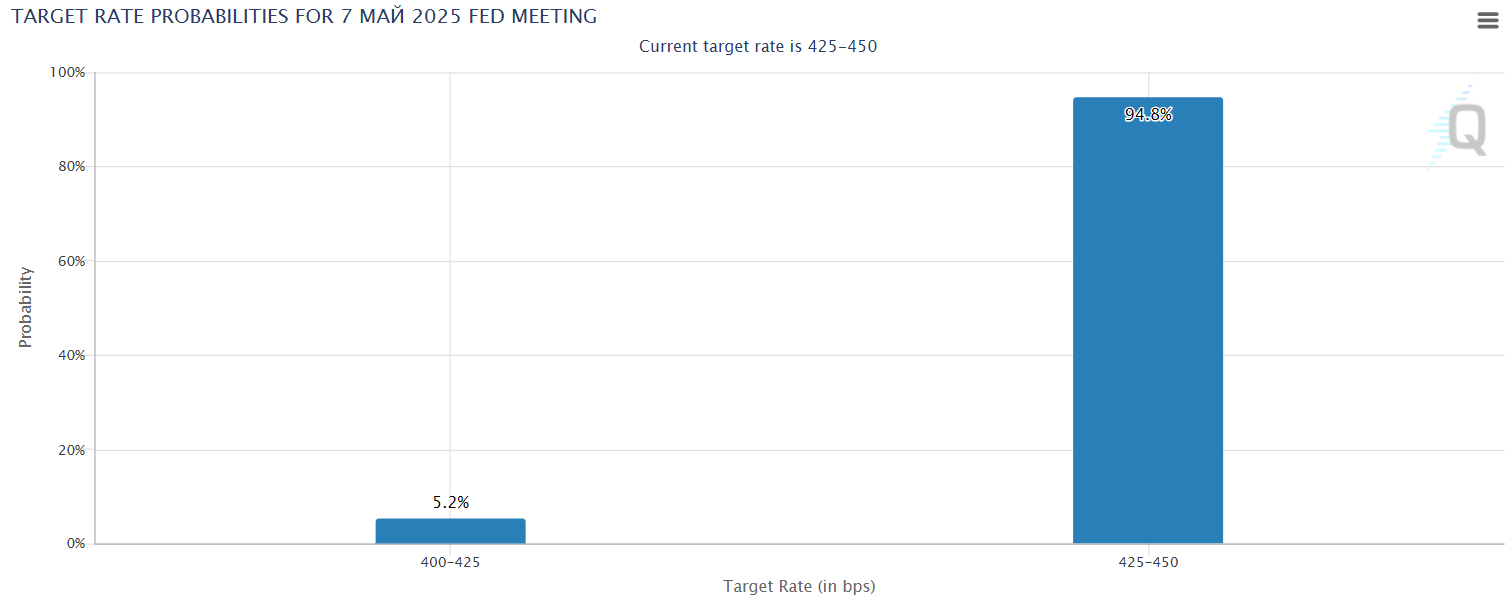Viewport: 1507px width, 595px height.
Task: Open the chart context menu hamburger icon
Action: (1487, 20)
